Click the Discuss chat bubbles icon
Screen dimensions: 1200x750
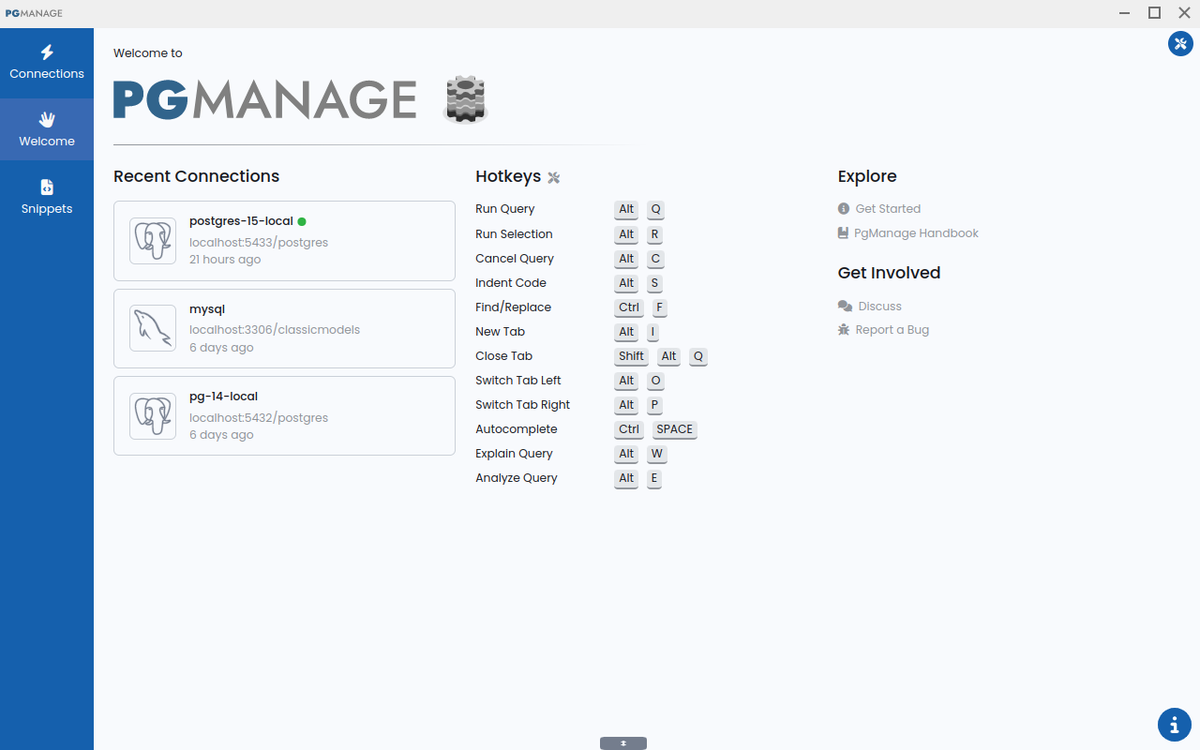(845, 306)
